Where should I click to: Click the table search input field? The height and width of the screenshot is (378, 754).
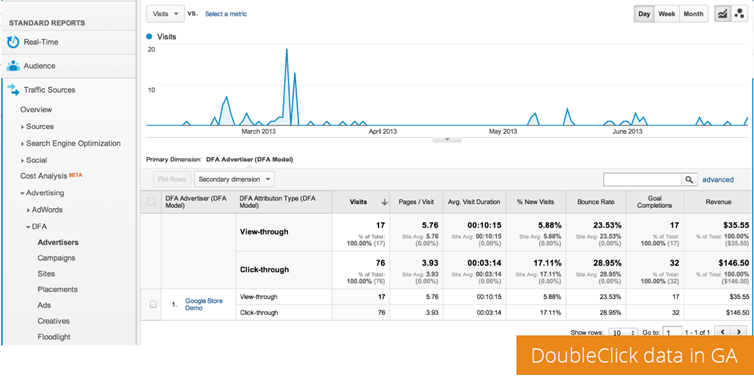coord(642,179)
